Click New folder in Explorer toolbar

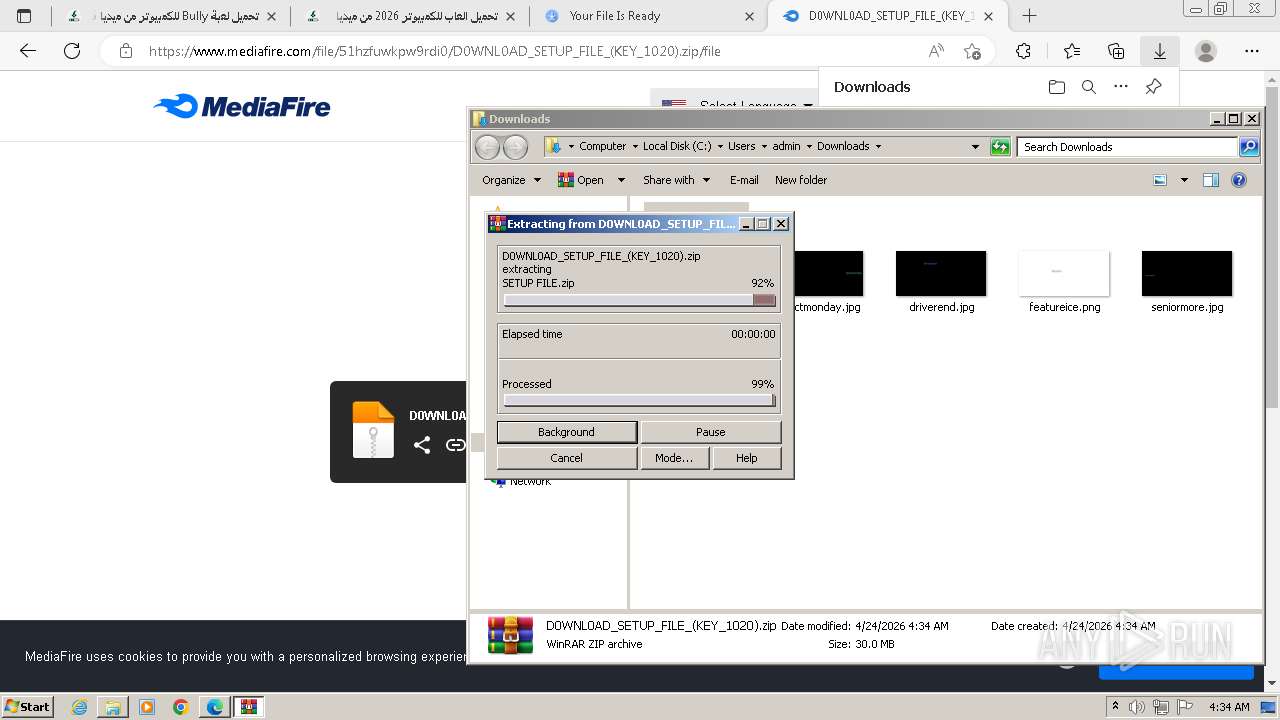pos(801,180)
